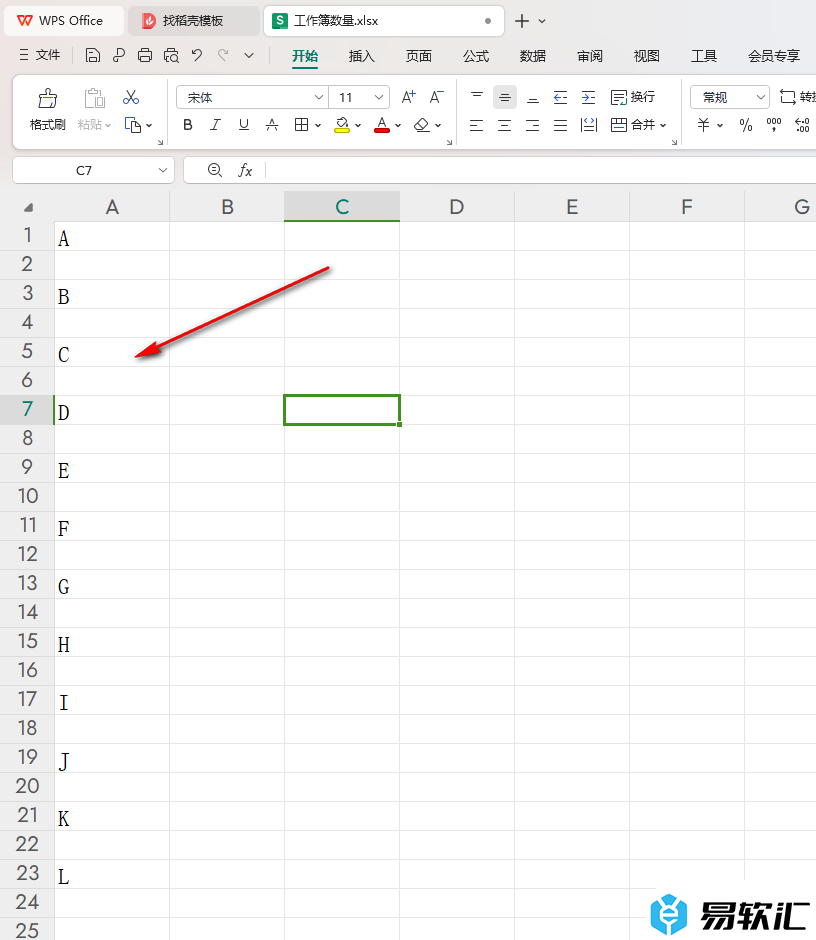Select row 13 header

[27, 583]
